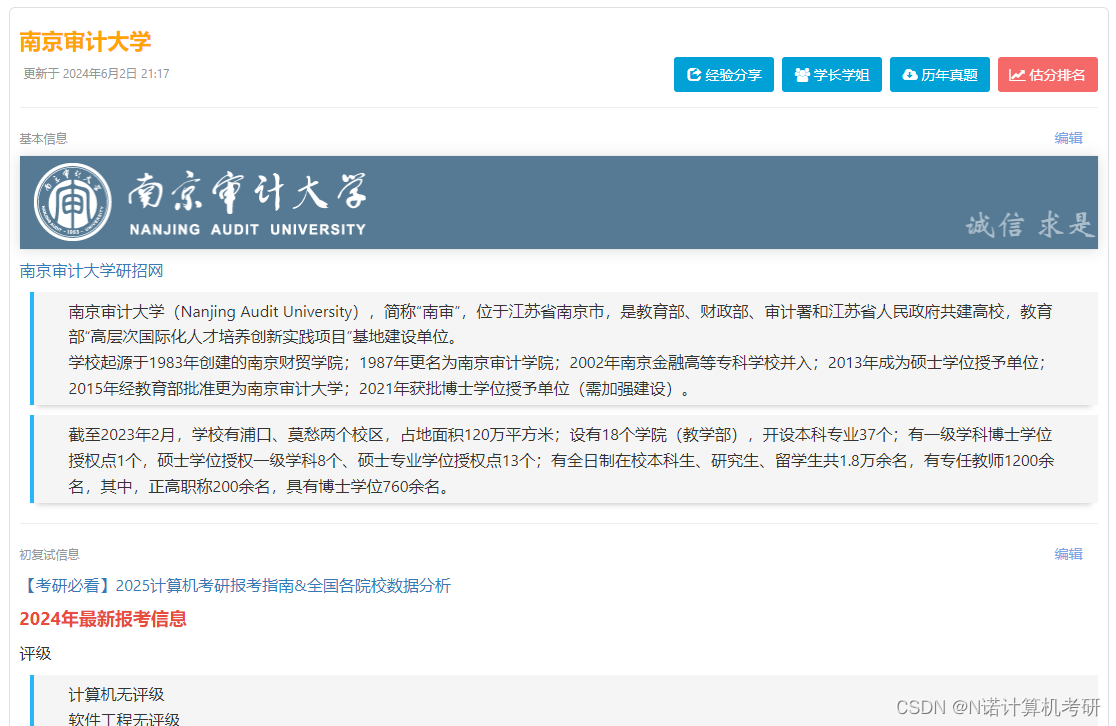Open the 学长学姐 button
The image size is (1116, 726).
[x=831, y=75]
